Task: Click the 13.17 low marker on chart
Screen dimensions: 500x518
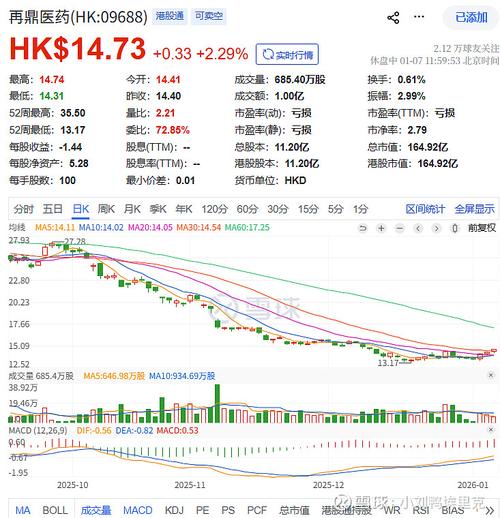Action: click(388, 363)
